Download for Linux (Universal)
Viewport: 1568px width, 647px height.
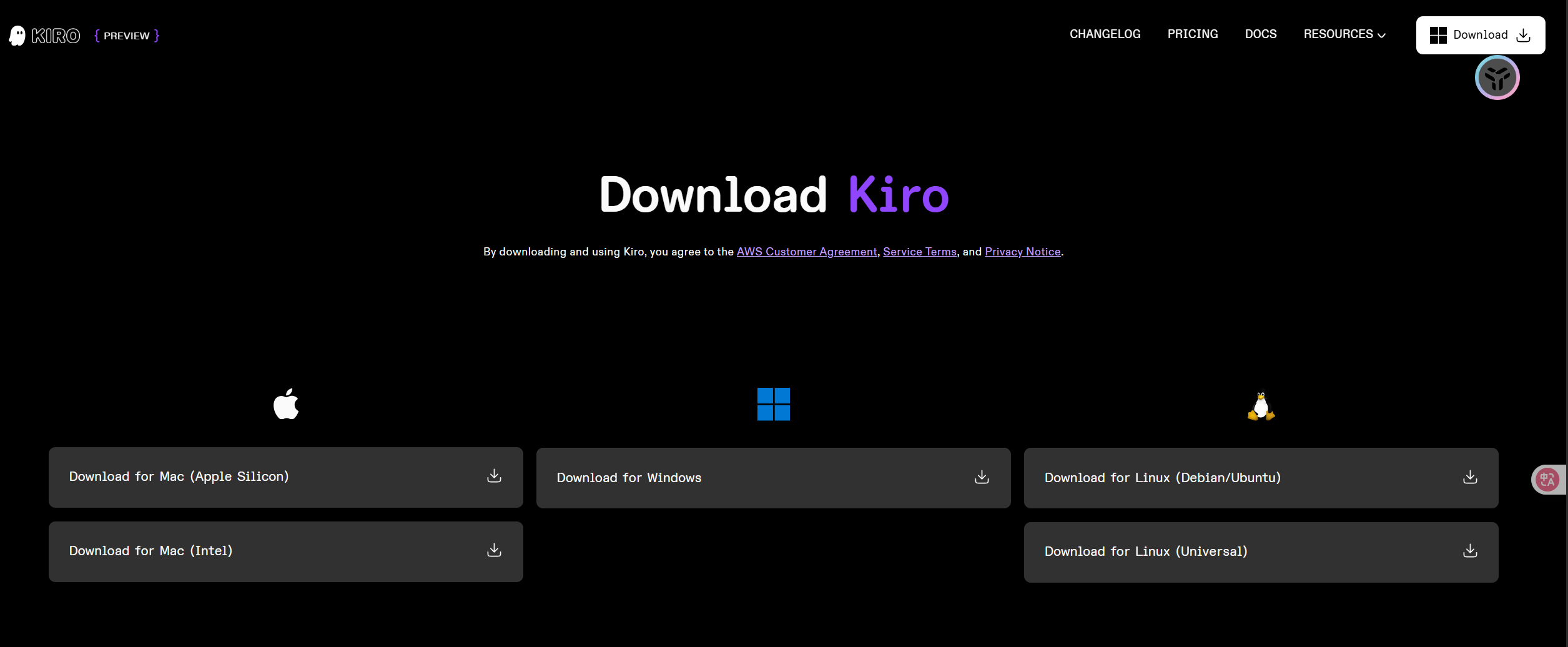[x=1261, y=552]
